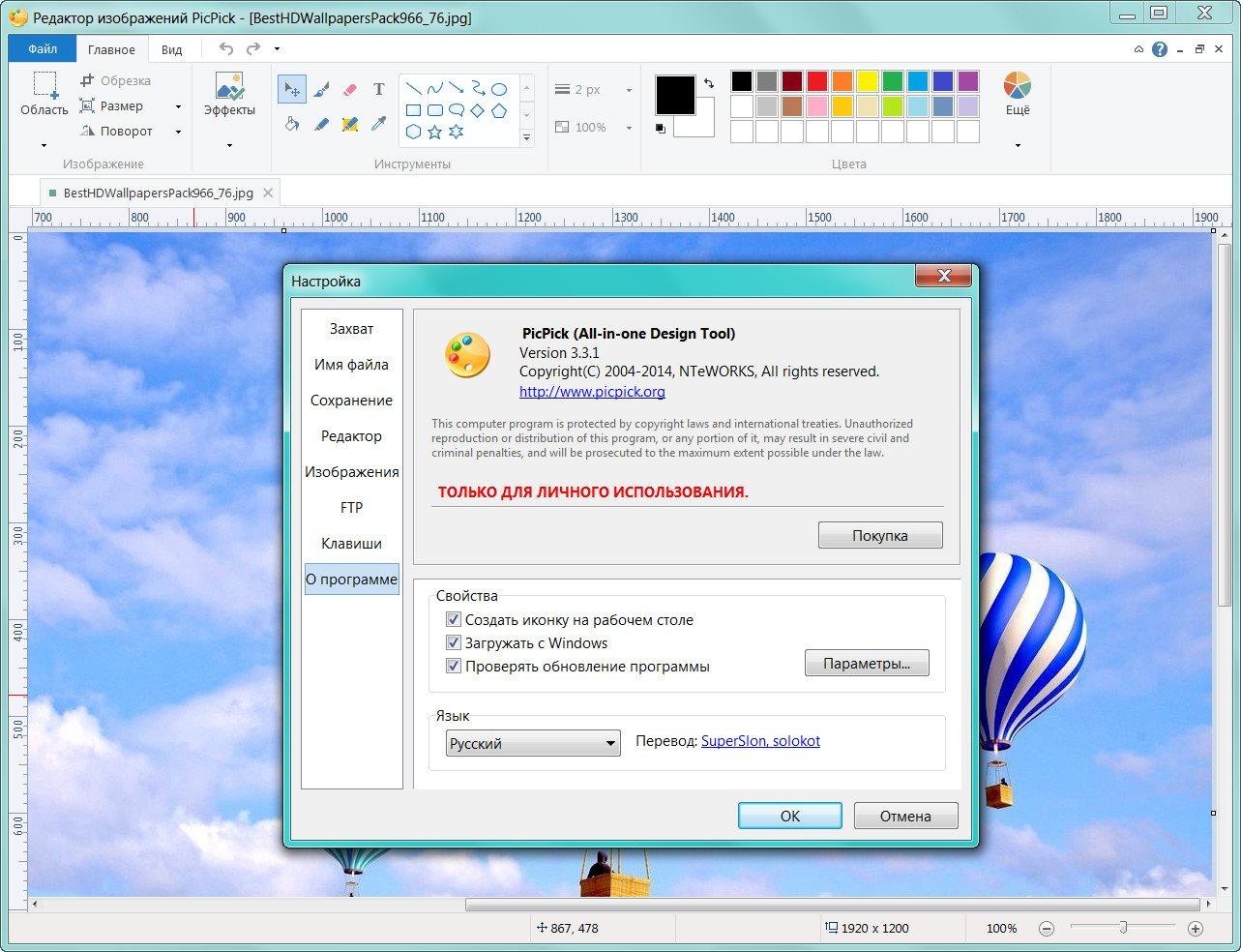Viewport: 1241px width, 952px height.
Task: Open the http://www.picpick.org link
Action: [592, 392]
